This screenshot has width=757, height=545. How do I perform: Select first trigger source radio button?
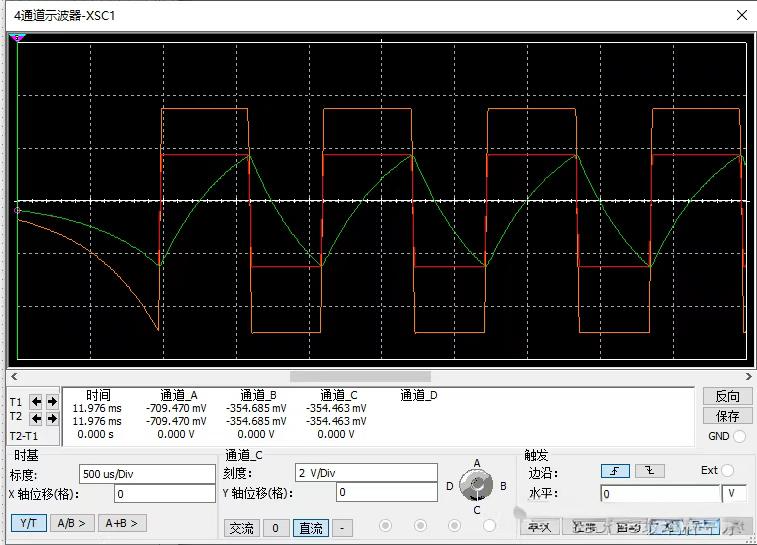385,525
